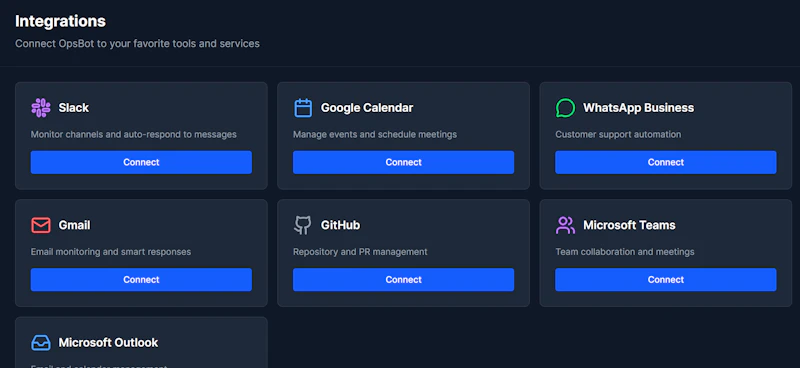
Task: Connect the GitHub integration
Action: (x=404, y=280)
